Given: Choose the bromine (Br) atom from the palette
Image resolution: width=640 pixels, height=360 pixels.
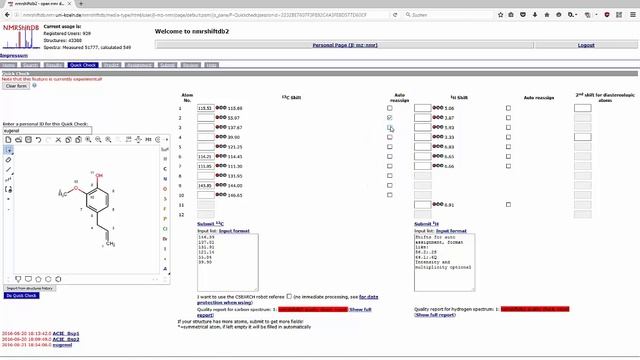Looking at the screenshot, I should [x=165, y=239].
